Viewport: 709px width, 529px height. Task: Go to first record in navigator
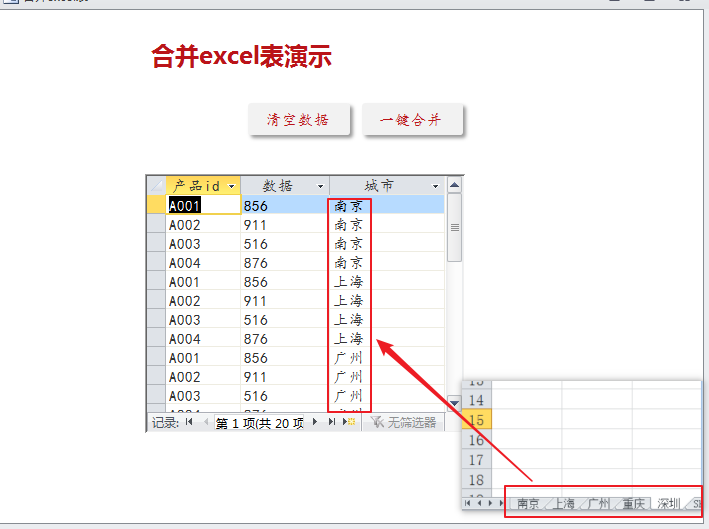point(189,422)
